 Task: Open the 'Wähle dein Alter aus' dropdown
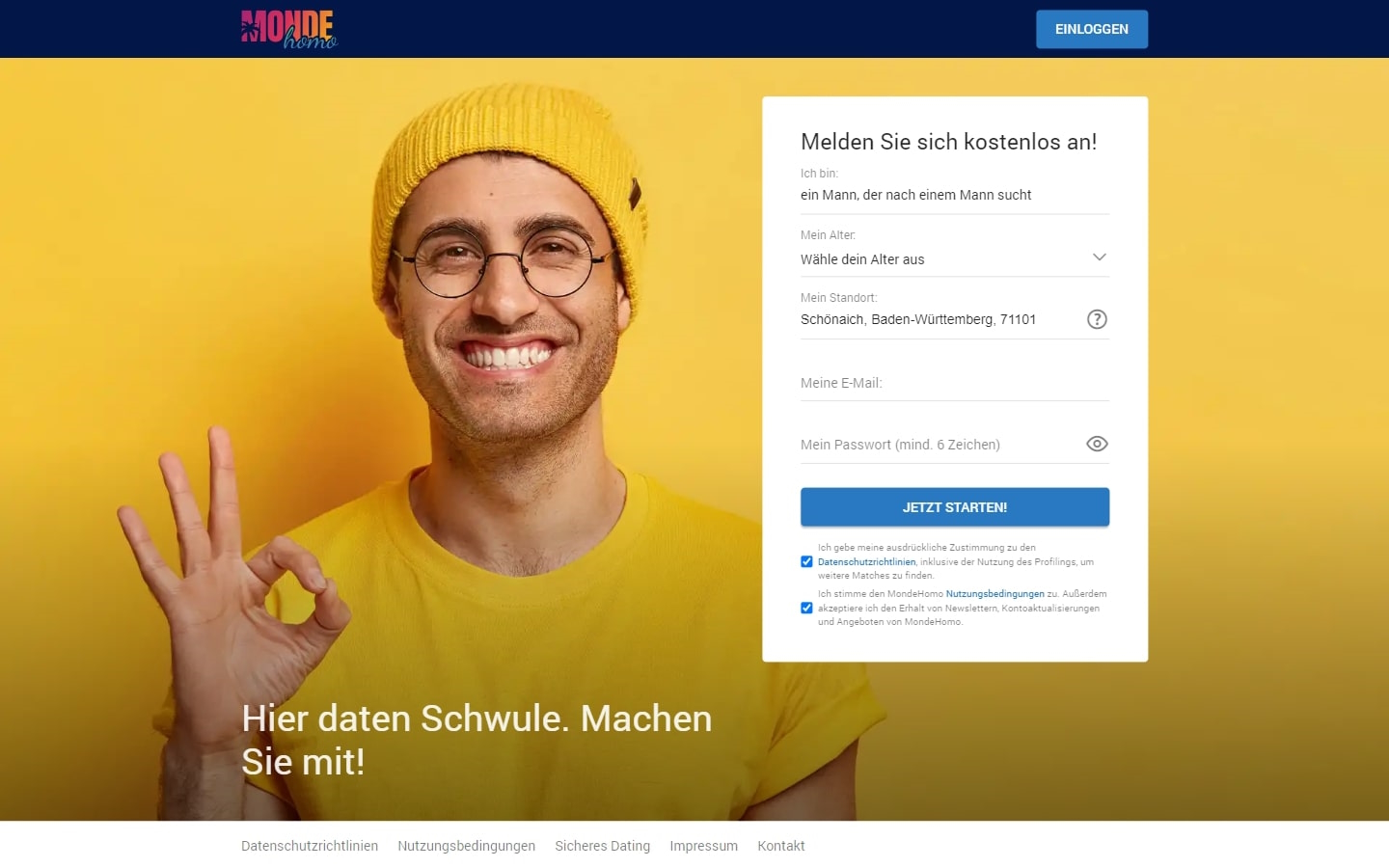click(955, 259)
